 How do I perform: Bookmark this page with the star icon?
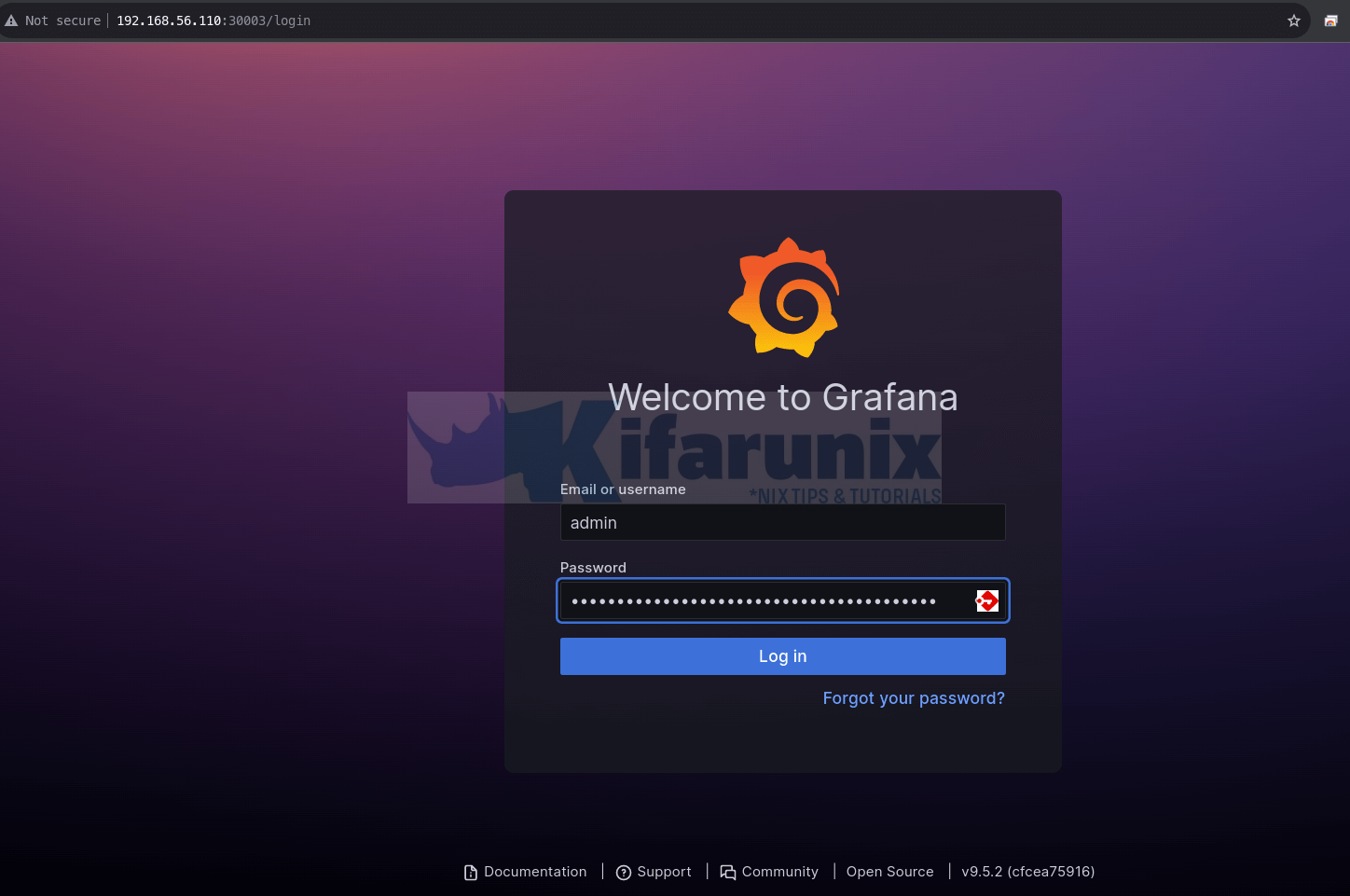coord(1294,21)
